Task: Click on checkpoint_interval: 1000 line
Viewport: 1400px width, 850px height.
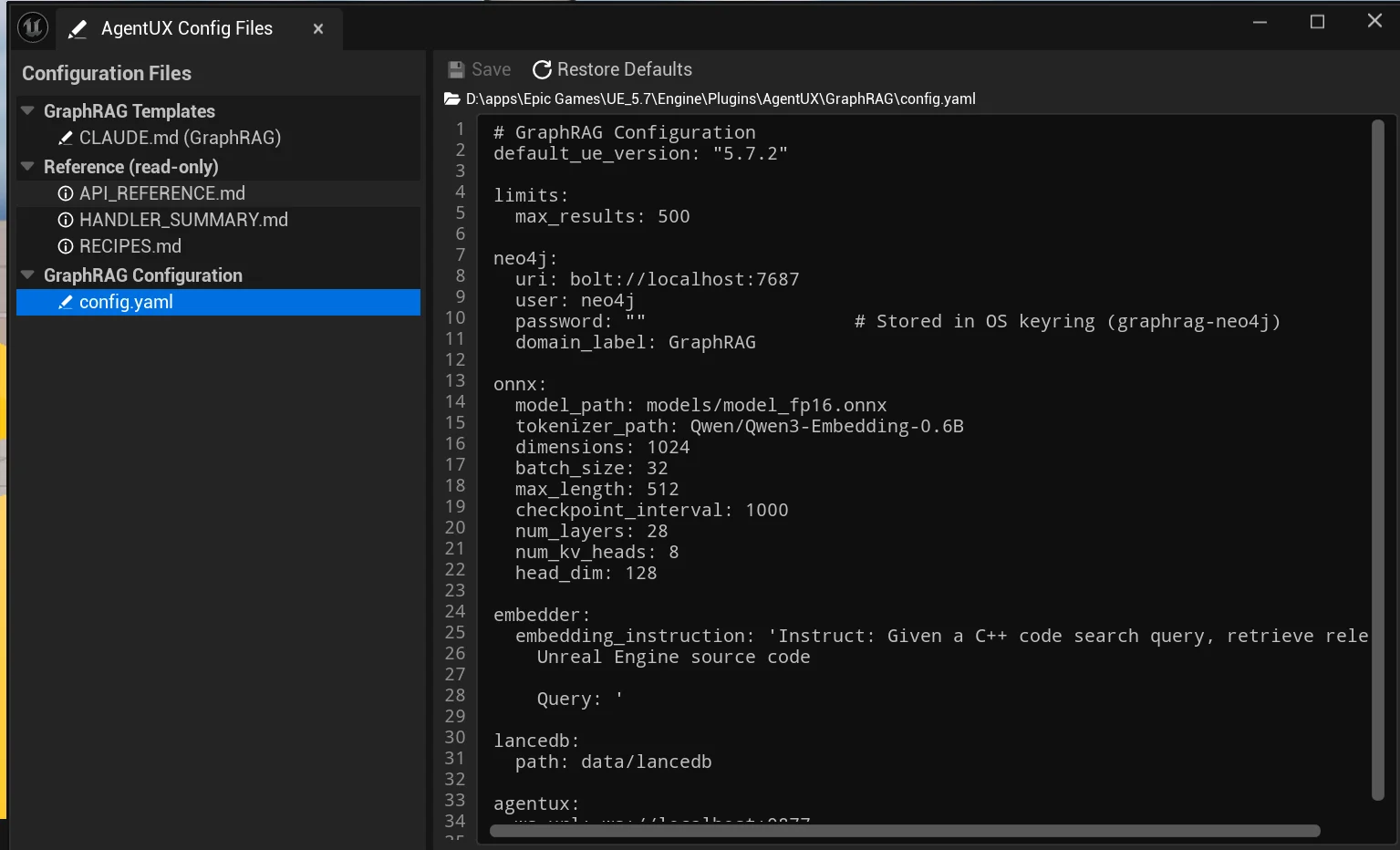Action: click(x=652, y=510)
